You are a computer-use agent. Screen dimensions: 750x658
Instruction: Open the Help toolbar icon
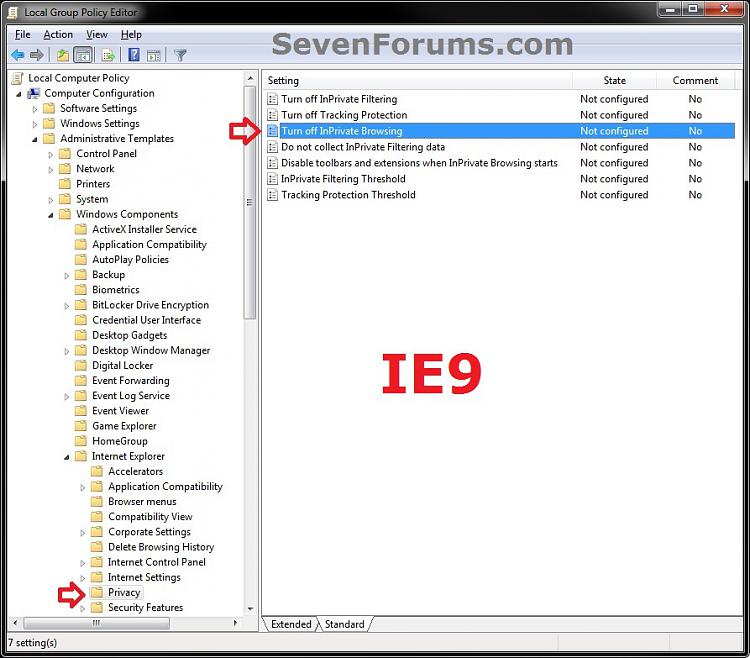coord(134,55)
